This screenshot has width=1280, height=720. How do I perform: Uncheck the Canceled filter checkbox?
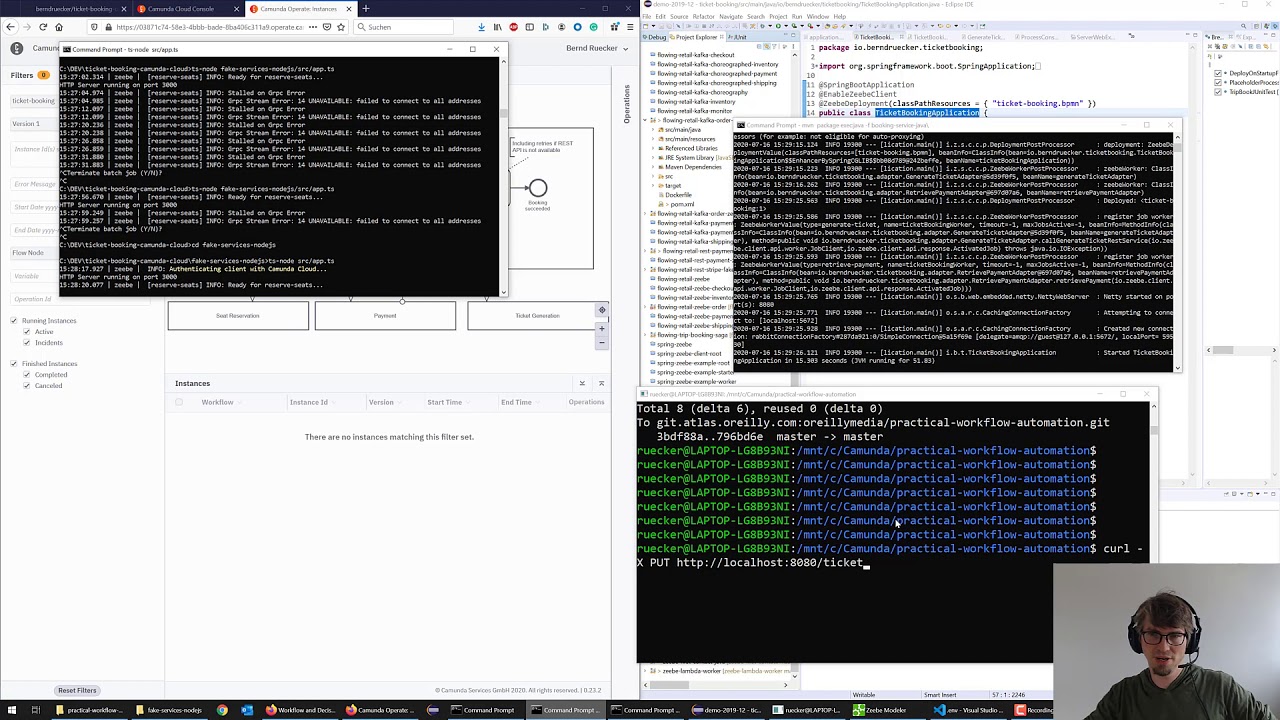pyautogui.click(x=27, y=386)
